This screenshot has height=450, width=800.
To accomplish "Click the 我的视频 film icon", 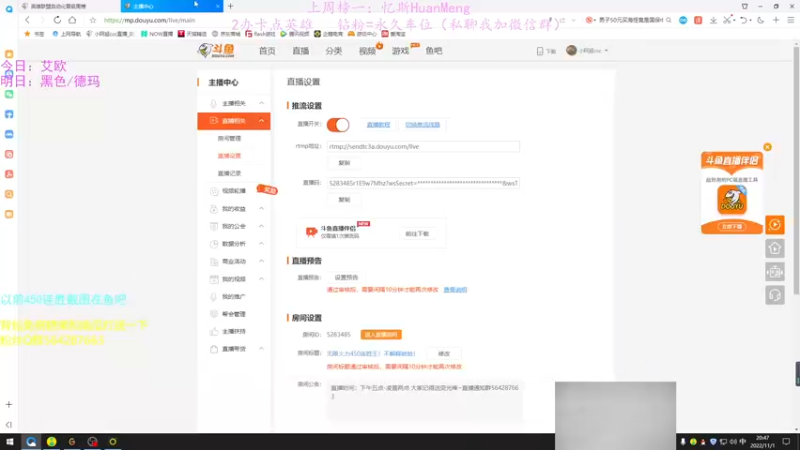I will 214,279.
